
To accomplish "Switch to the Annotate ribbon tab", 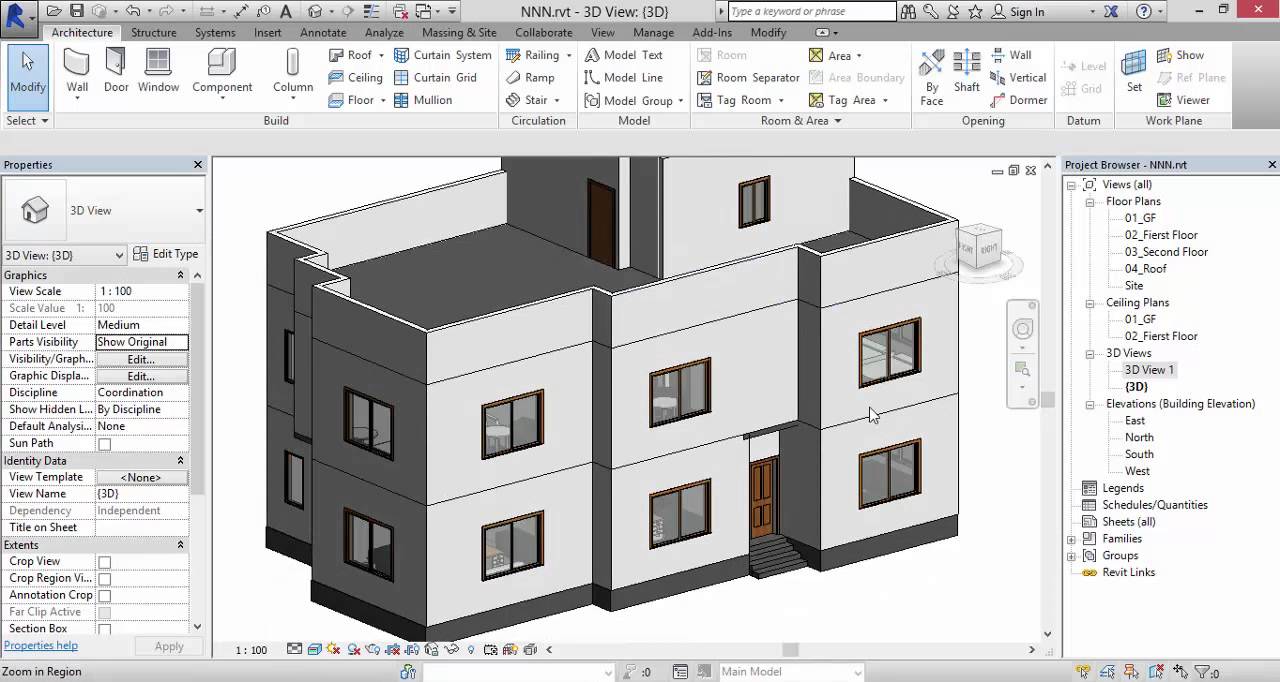I will point(323,32).
